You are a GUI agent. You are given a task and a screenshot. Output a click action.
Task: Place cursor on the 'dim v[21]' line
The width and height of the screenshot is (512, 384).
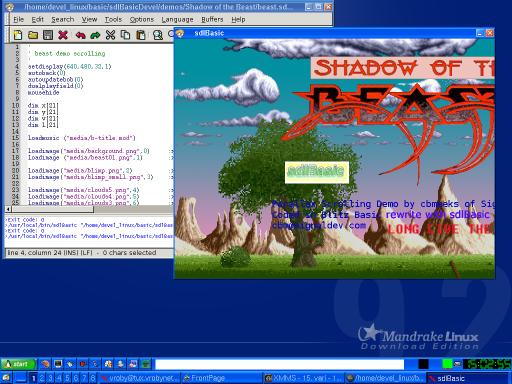(43, 118)
